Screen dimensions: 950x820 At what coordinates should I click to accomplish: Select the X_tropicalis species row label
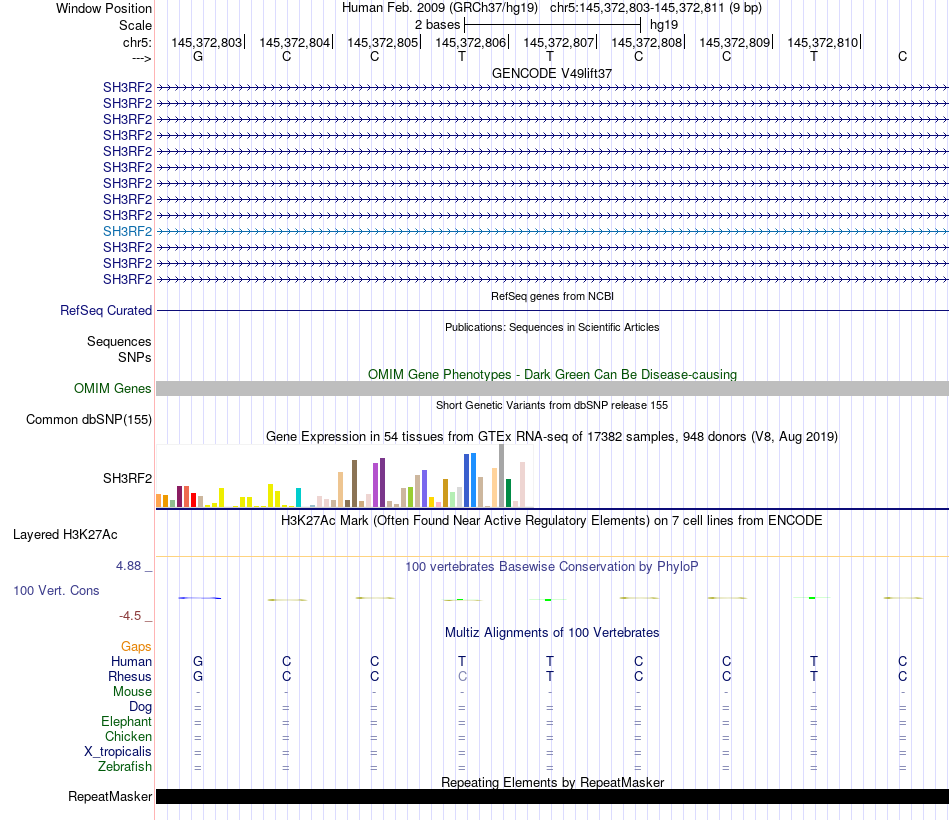click(x=118, y=752)
